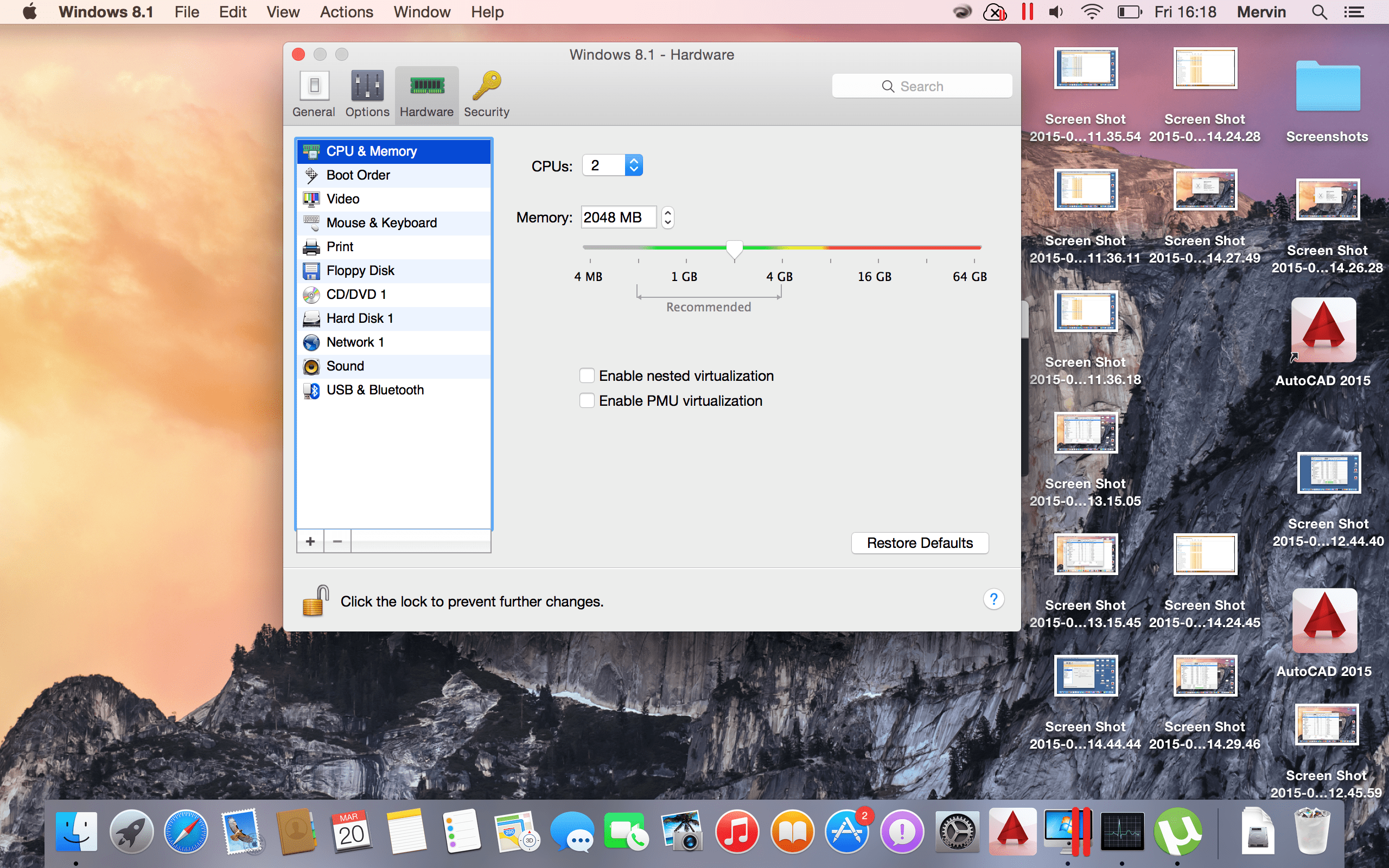Viewport: 1389px width, 868px height.
Task: Add a device with plus button
Action: (310, 541)
